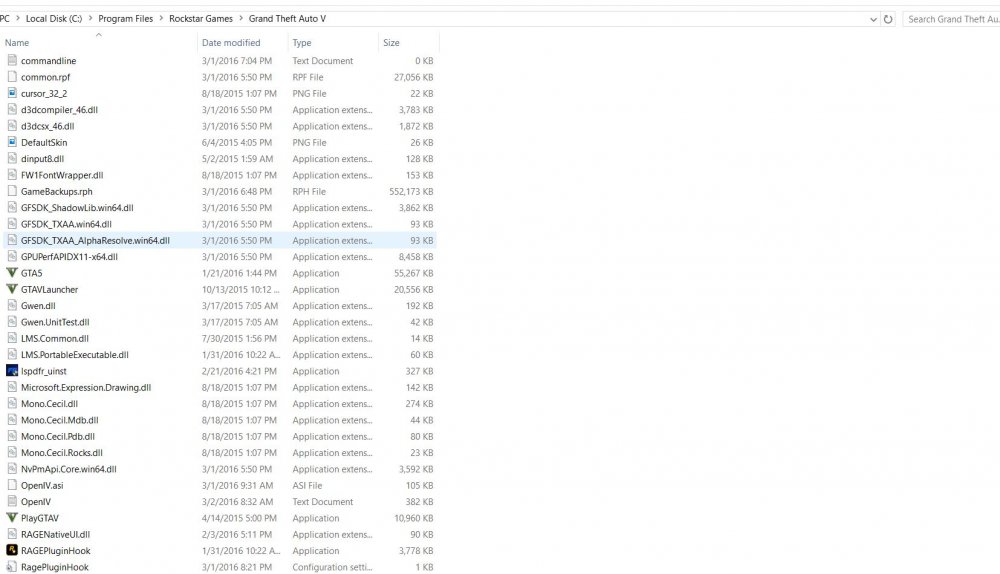Click the GameBackups.rph file icon
The width and height of the screenshot is (1000, 574).
(11, 191)
